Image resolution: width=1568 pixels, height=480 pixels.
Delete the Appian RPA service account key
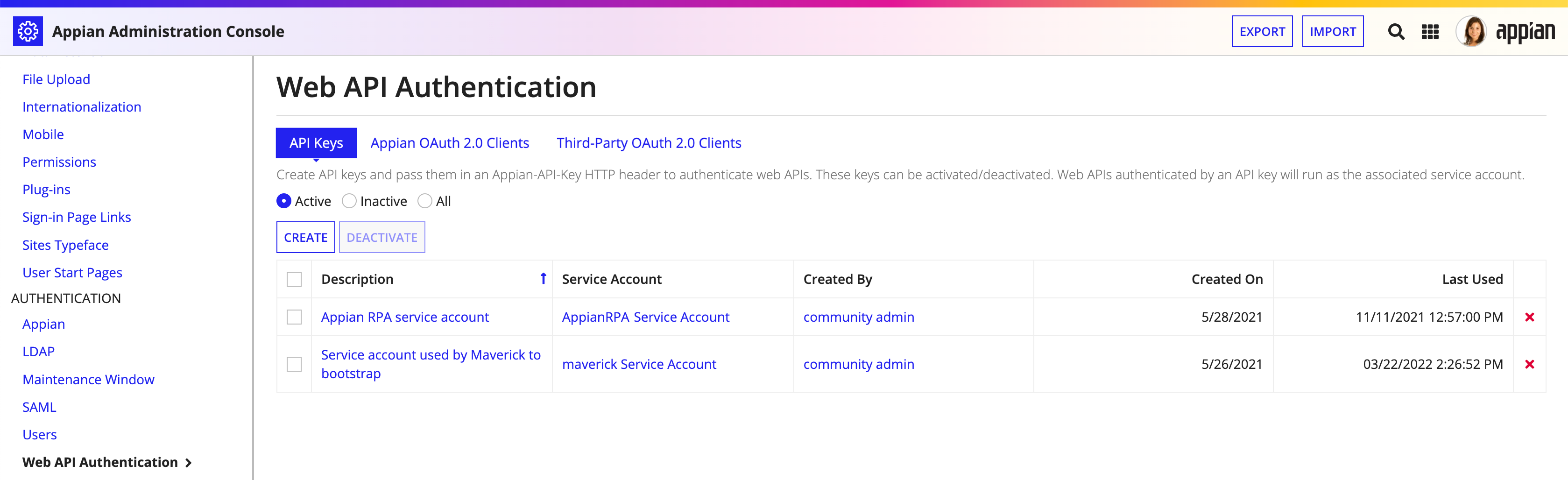[1529, 317]
